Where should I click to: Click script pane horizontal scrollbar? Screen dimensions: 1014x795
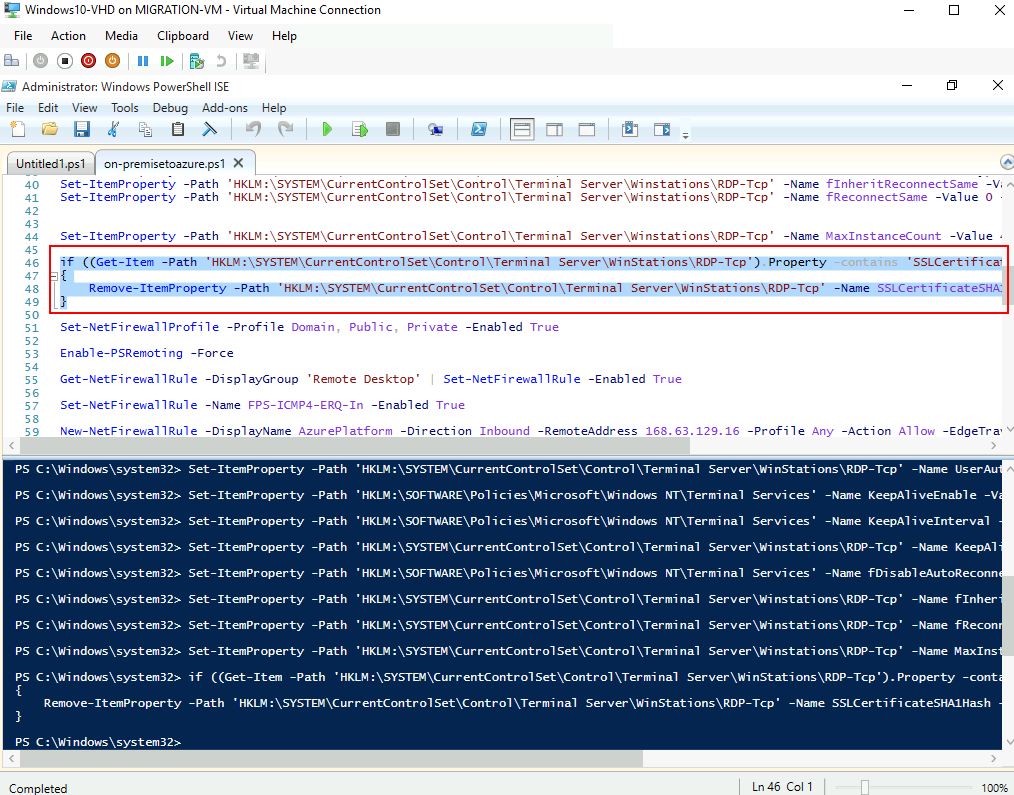point(356,446)
